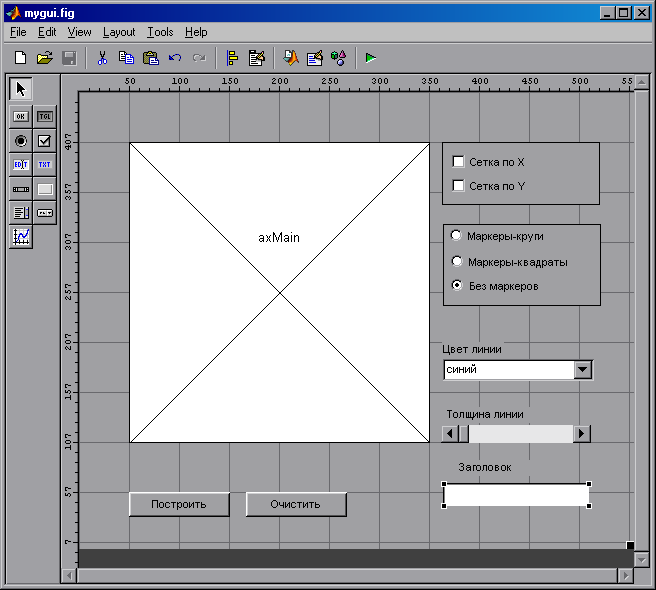Open the Layout menu

point(119,32)
